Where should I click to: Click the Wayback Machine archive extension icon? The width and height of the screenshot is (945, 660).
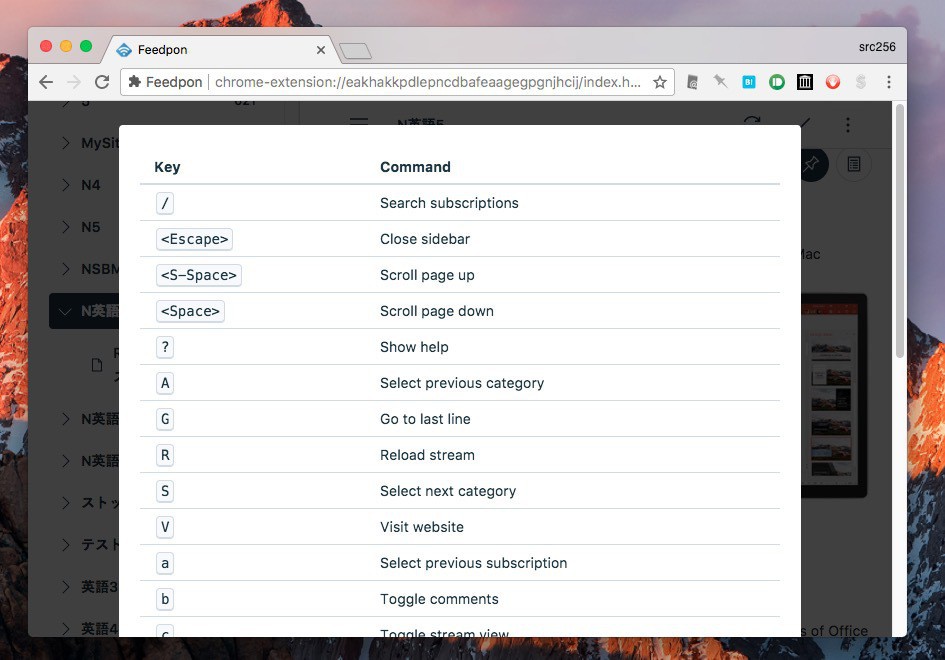[x=804, y=82]
